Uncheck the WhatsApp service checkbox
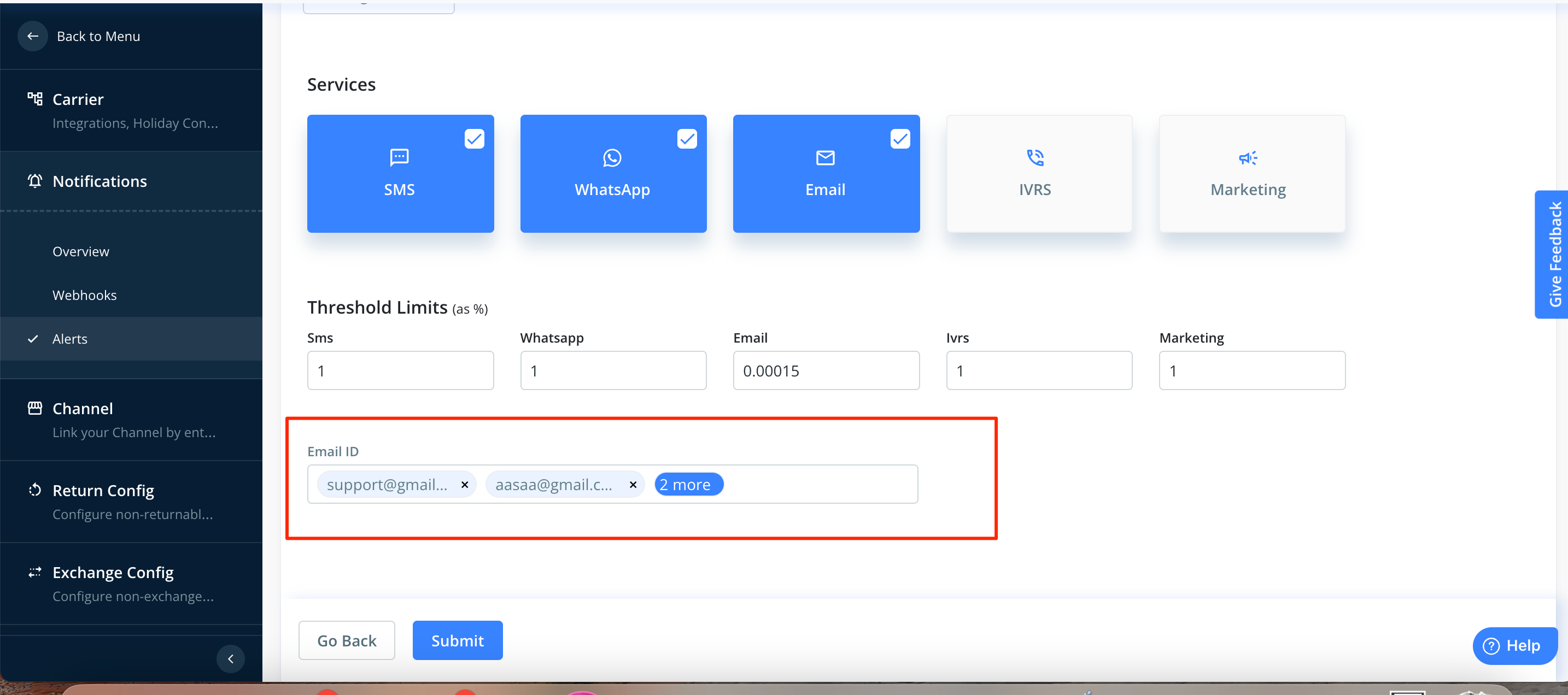 click(x=687, y=139)
